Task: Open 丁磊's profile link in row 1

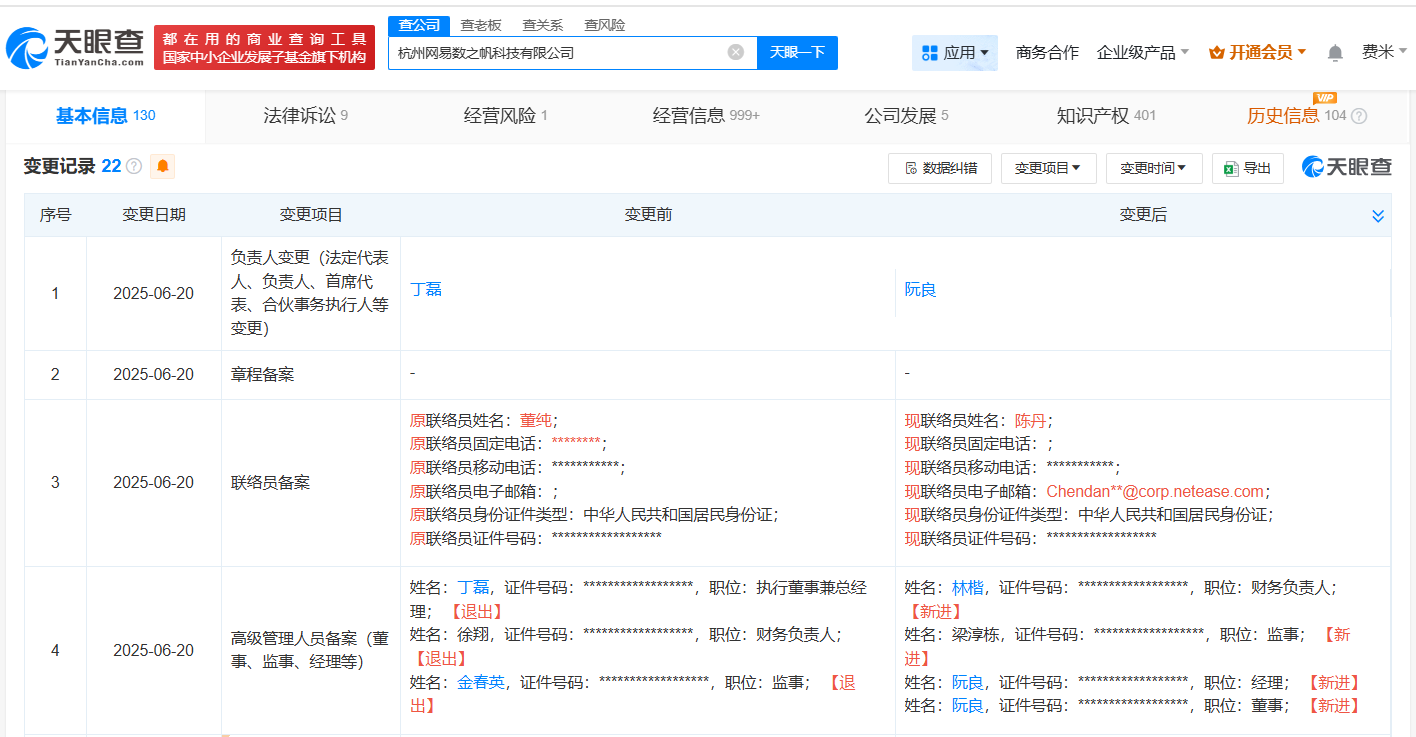Action: (426, 290)
